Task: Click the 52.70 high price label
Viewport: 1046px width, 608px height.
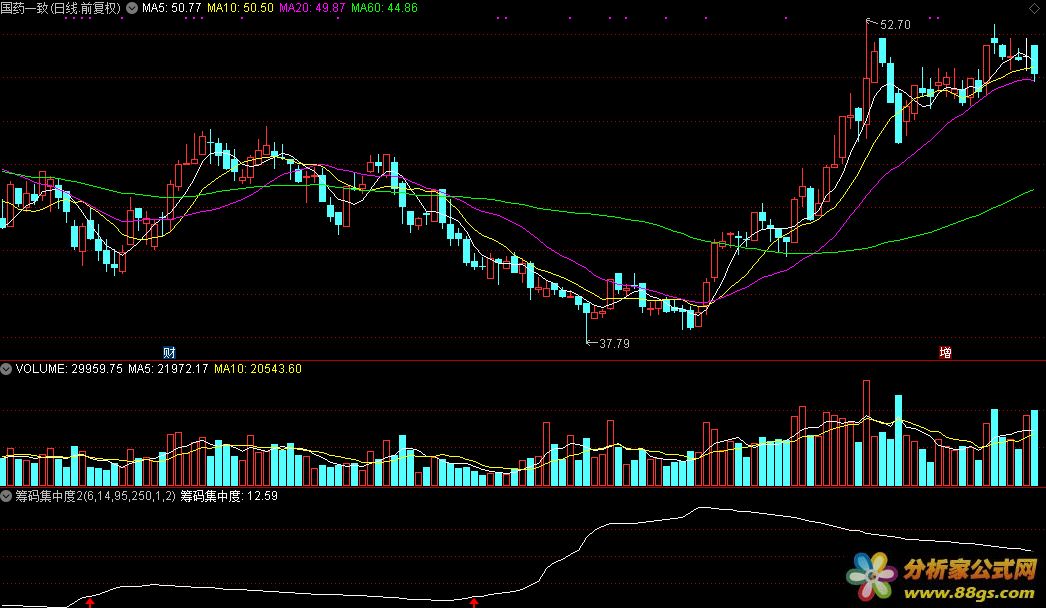Action: 895,25
